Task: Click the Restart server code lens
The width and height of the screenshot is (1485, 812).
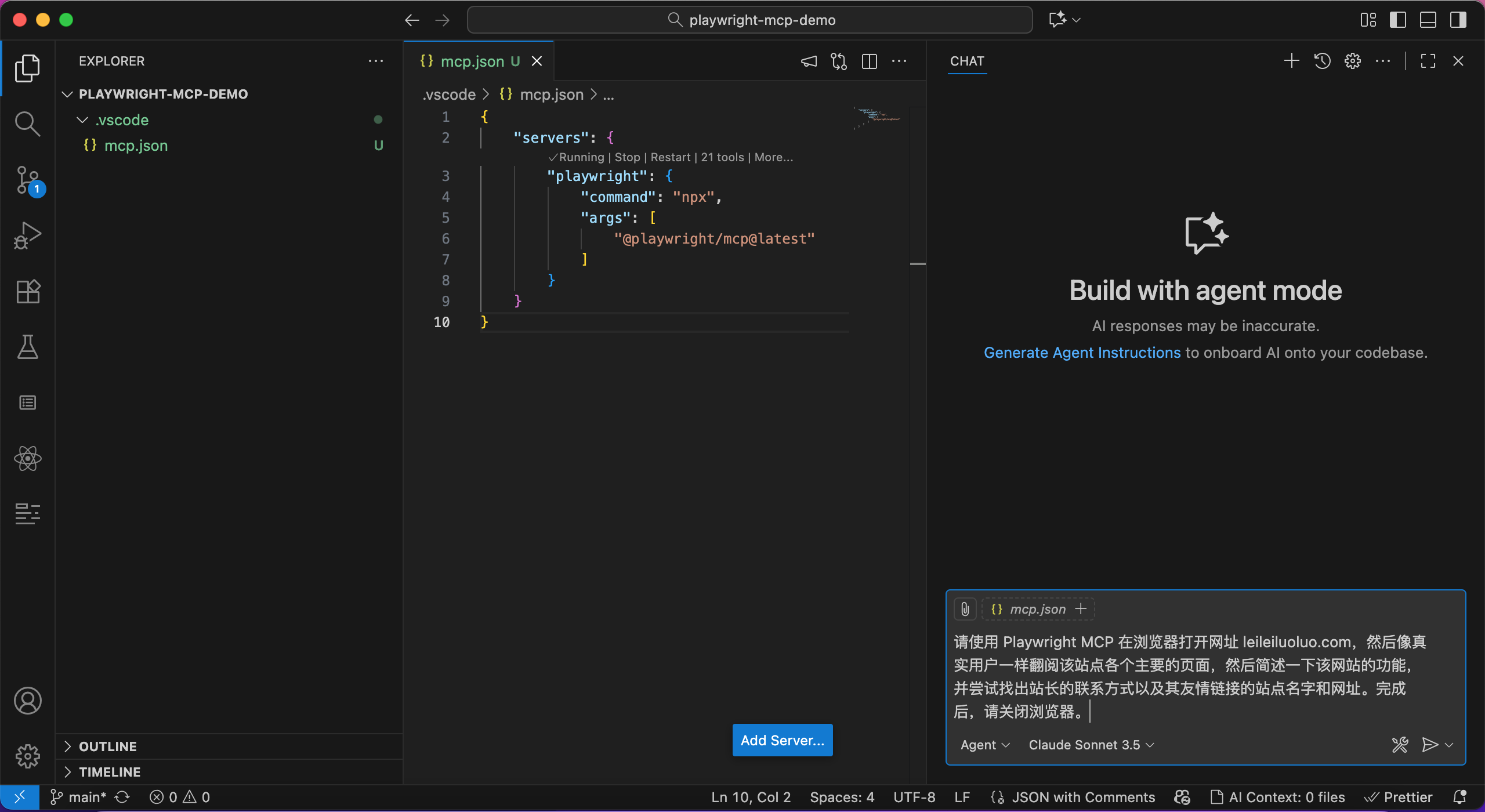Action: [670, 157]
